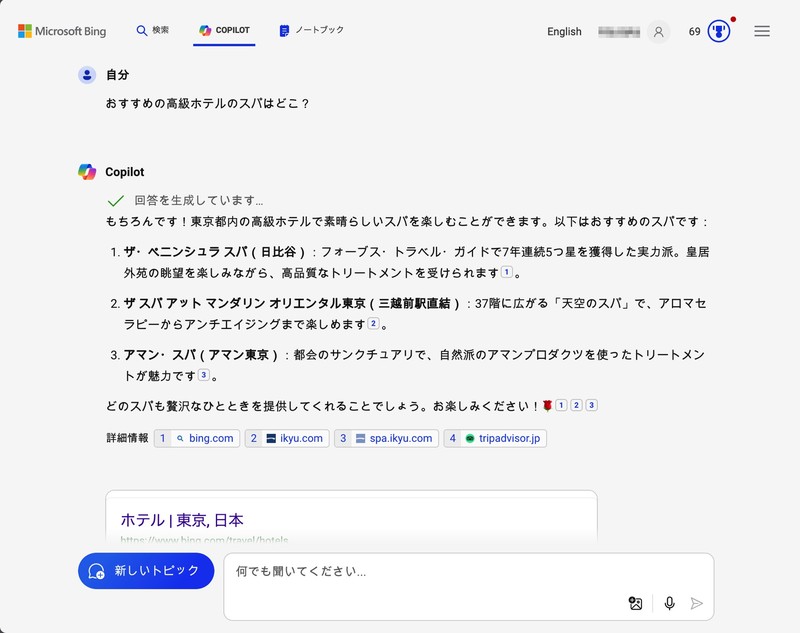
Task: Use the microphone voice input
Action: [669, 603]
